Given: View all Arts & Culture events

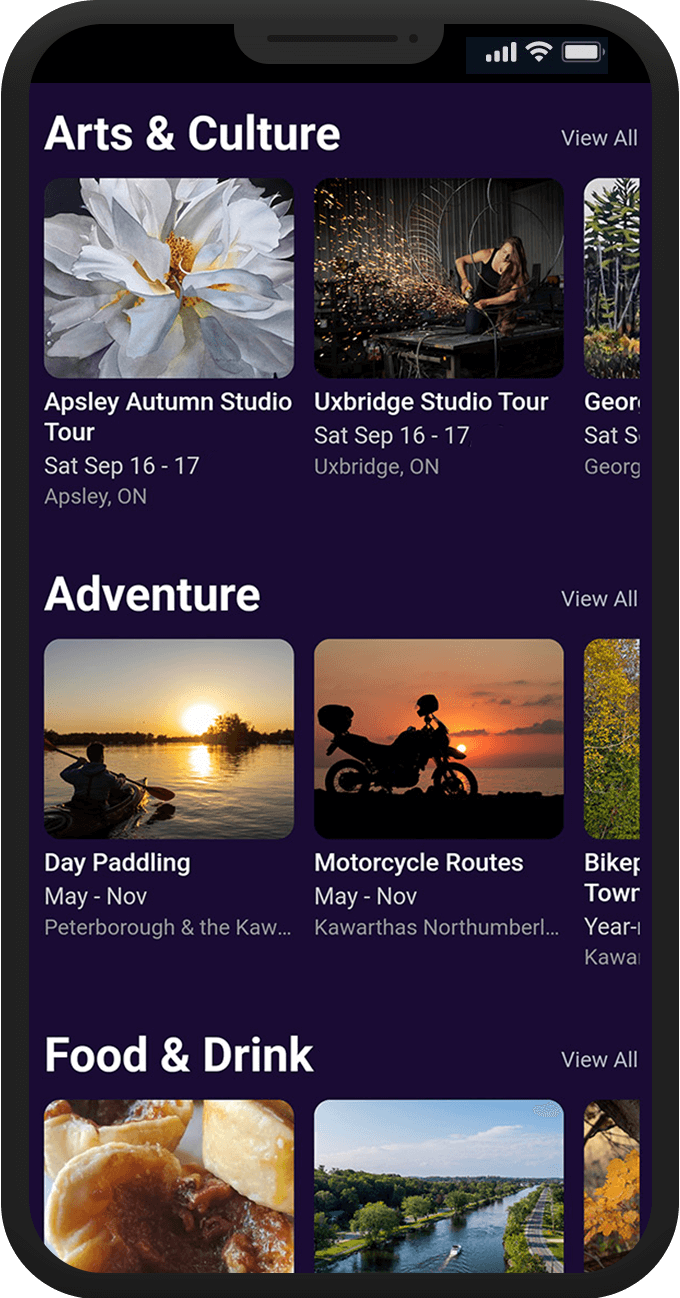Looking at the screenshot, I should [599, 138].
